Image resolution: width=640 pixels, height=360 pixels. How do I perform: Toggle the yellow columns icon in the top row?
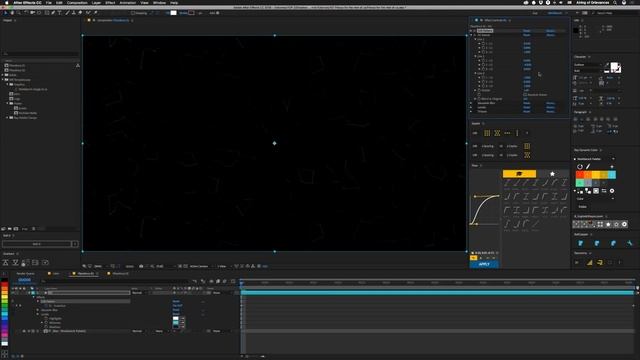[x=487, y=133]
